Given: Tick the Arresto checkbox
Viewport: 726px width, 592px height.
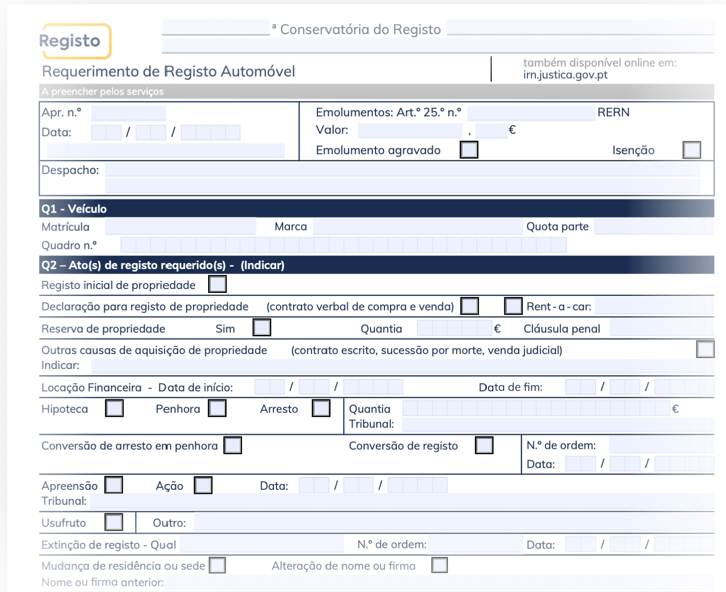Looking at the screenshot, I should click(x=321, y=408).
